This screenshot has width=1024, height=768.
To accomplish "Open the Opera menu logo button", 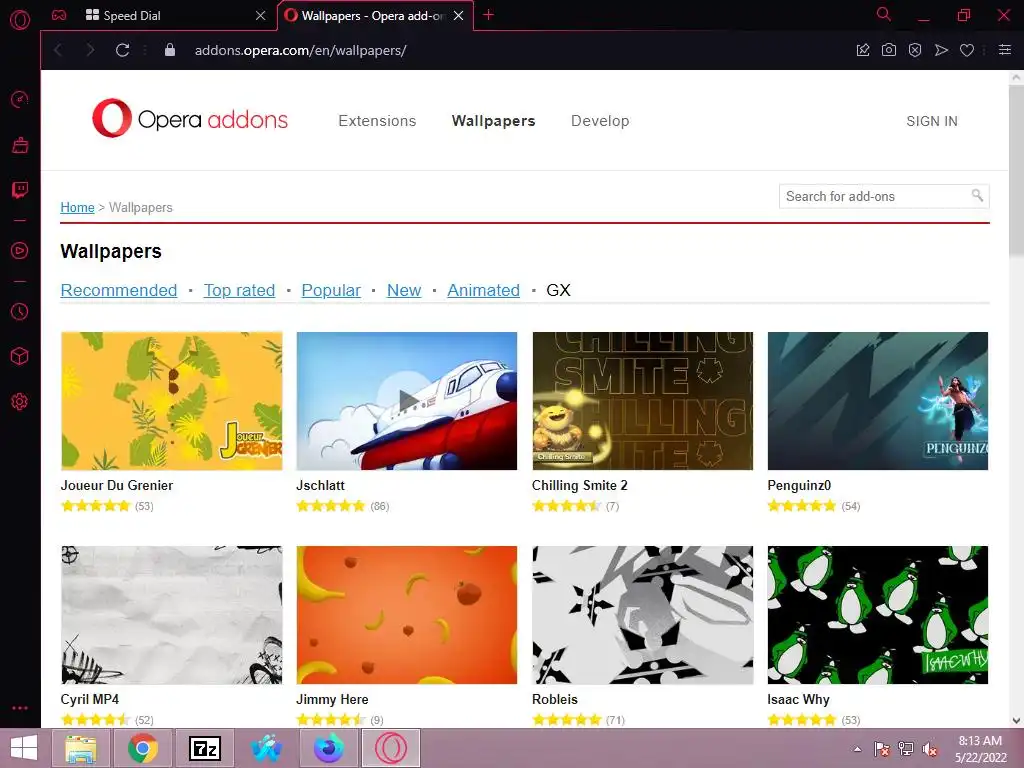I will tap(20, 20).
